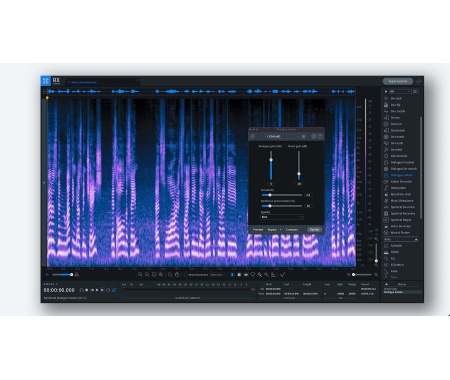Open the Voice De-noise module
450x380 pixels.
[x=400, y=226]
